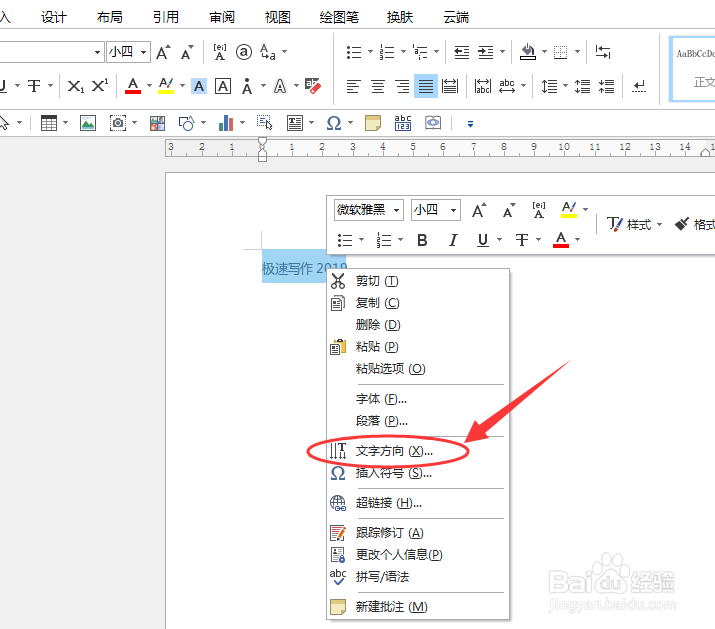Open 段落 dialog from context menu
The image size is (715, 629).
tap(418, 421)
